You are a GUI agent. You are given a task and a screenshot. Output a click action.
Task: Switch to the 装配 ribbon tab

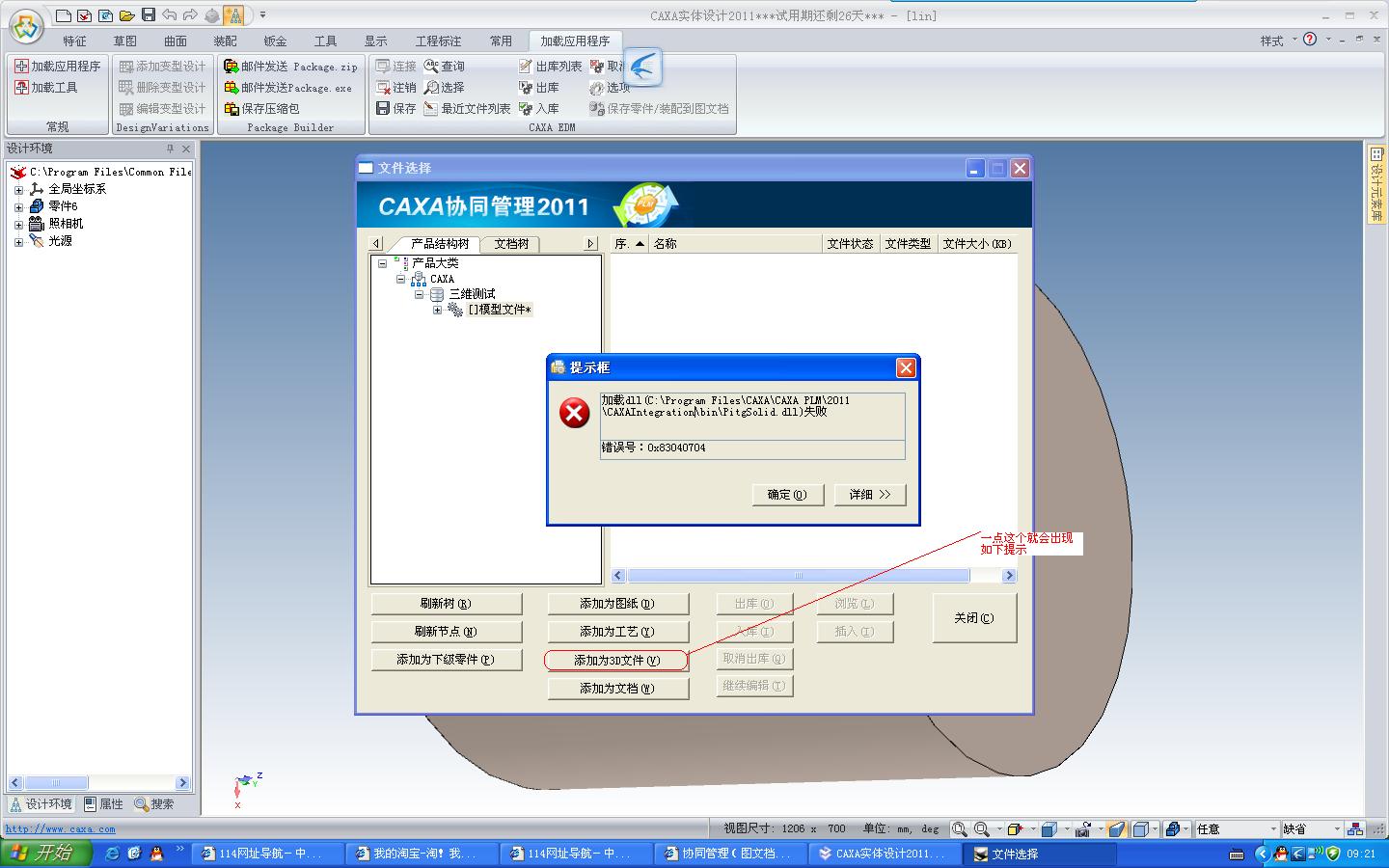click(225, 41)
